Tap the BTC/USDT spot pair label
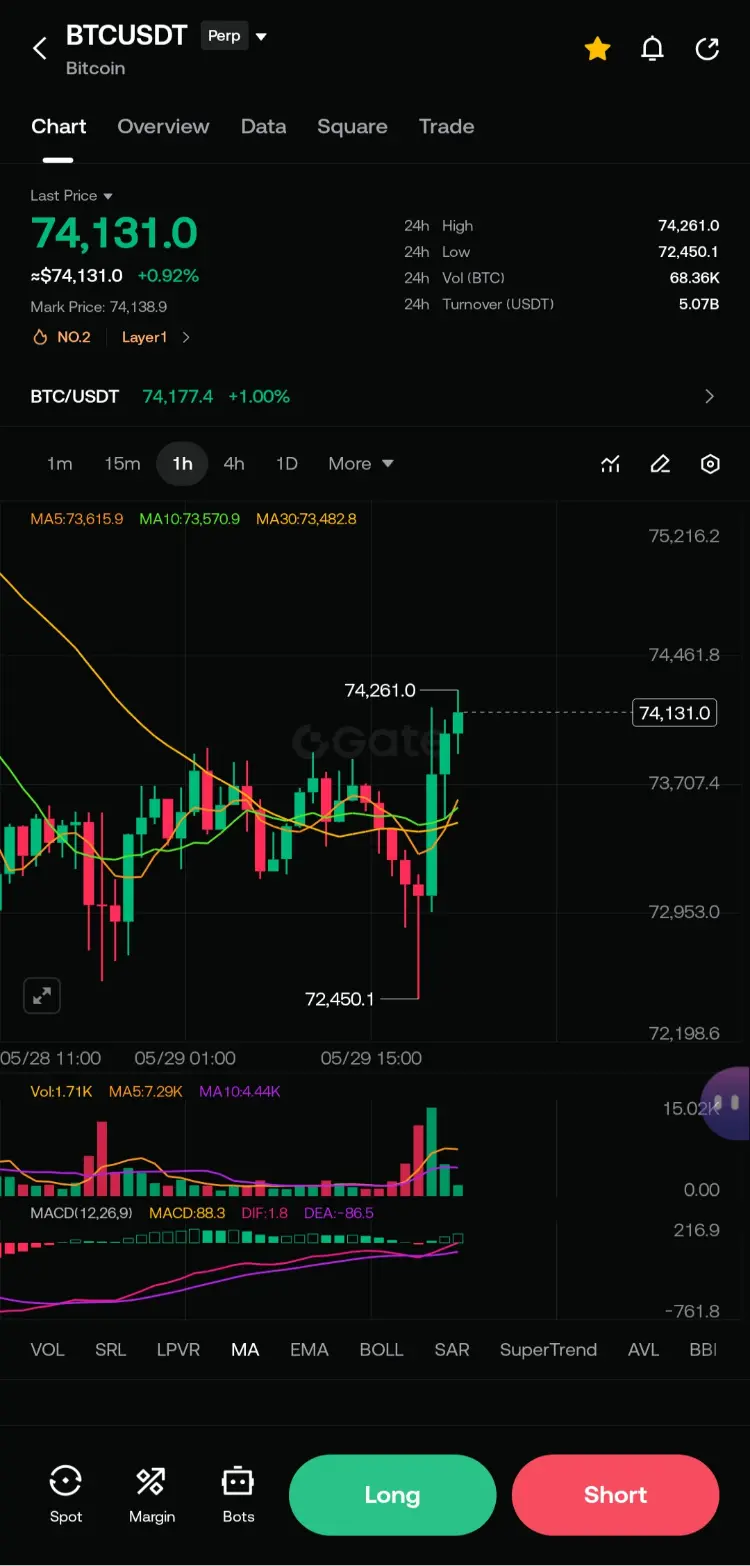The width and height of the screenshot is (750, 1566). (75, 396)
